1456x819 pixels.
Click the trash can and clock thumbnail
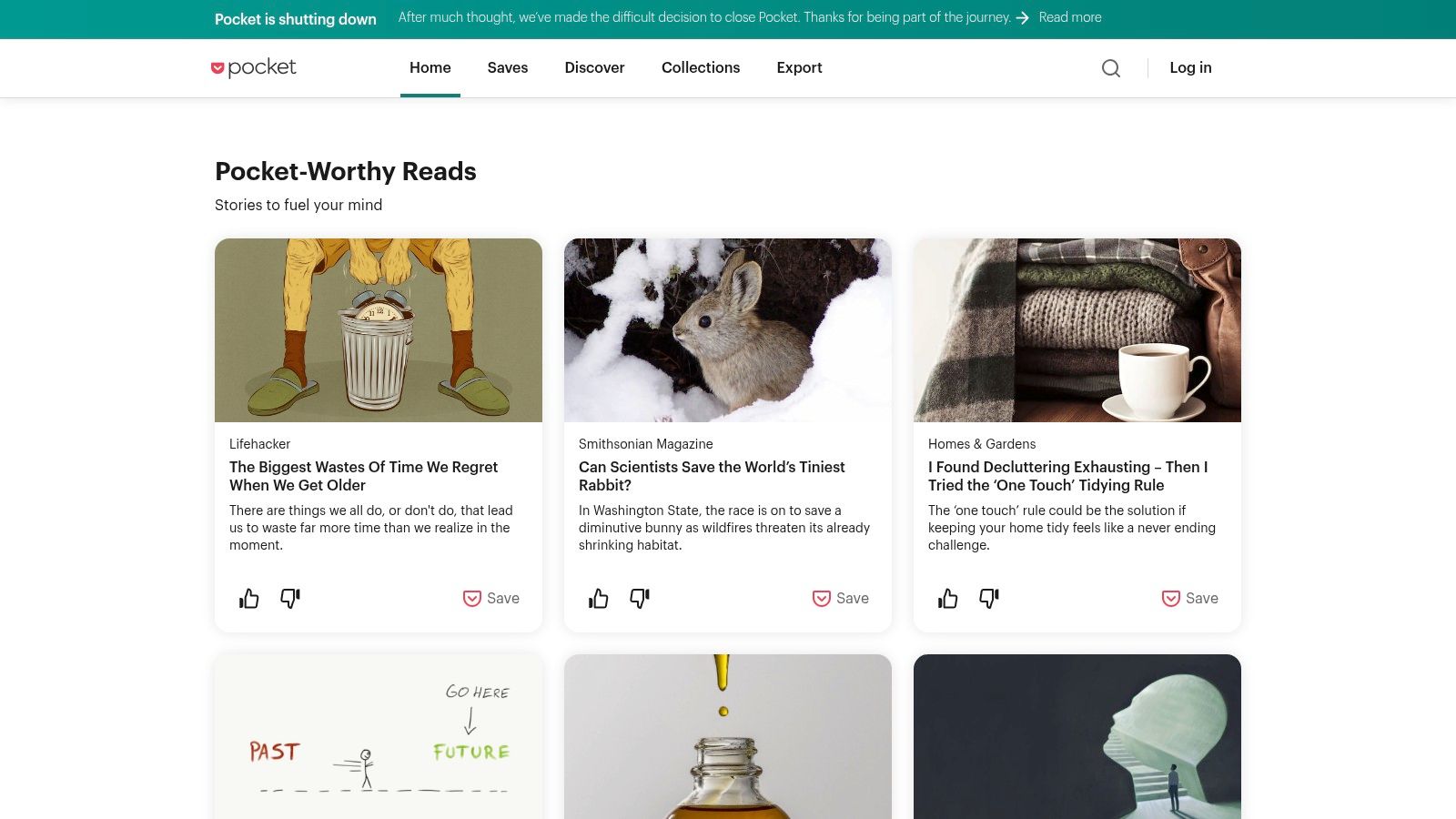[x=379, y=330]
